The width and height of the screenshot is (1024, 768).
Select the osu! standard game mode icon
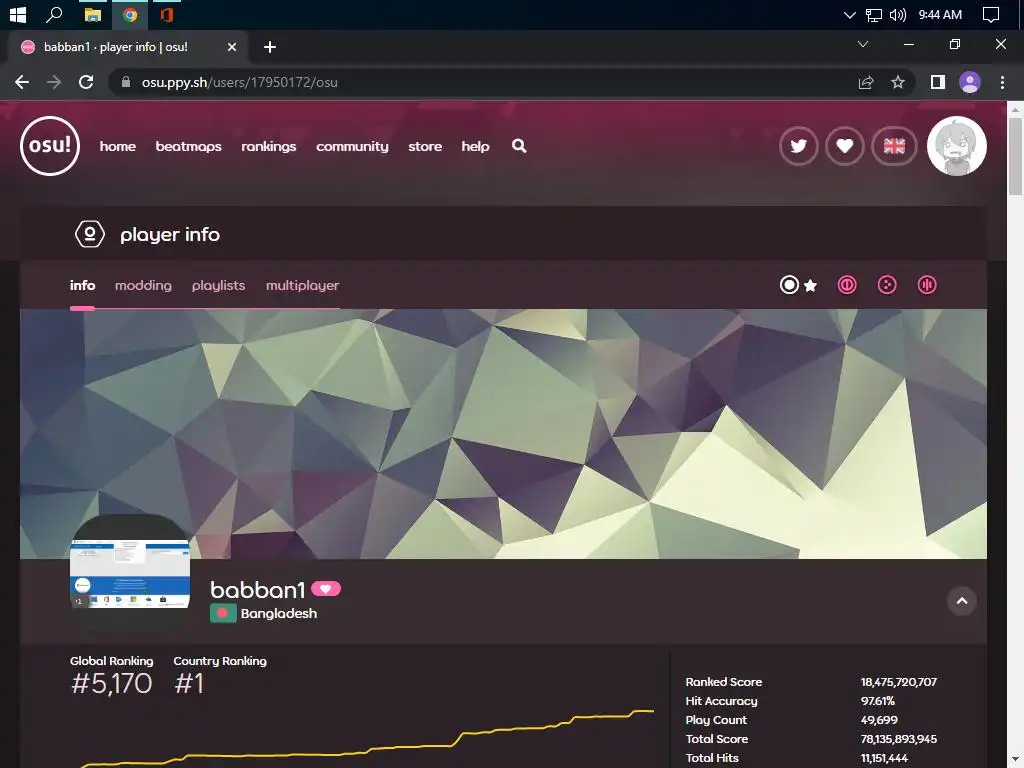click(789, 285)
